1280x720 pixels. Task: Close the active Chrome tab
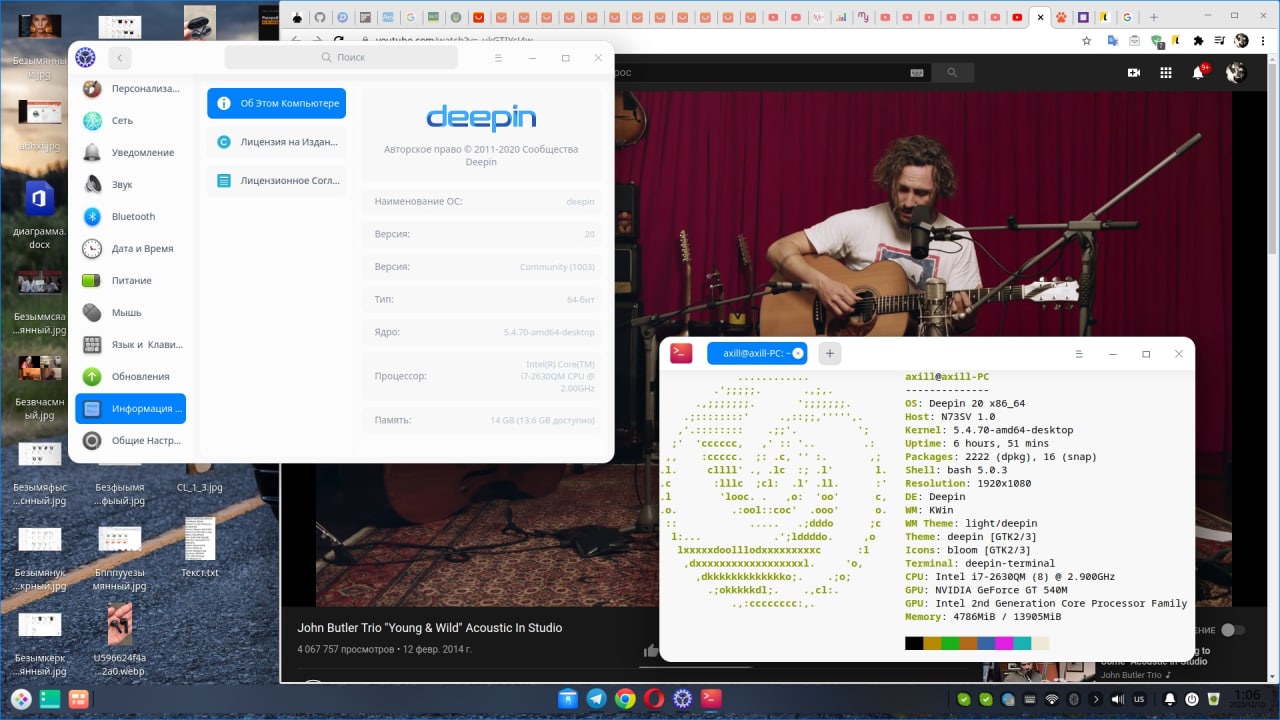(x=1040, y=17)
